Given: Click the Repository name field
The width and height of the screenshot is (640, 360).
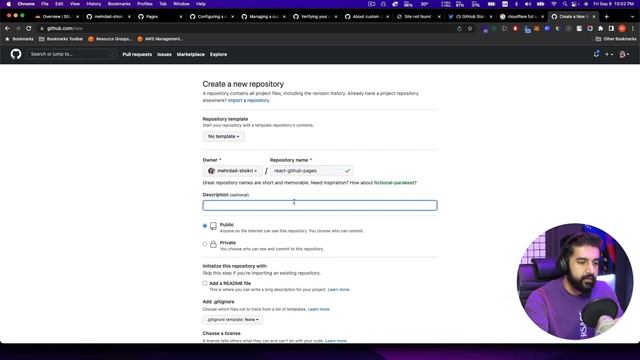Looking at the screenshot, I should click(311, 171).
